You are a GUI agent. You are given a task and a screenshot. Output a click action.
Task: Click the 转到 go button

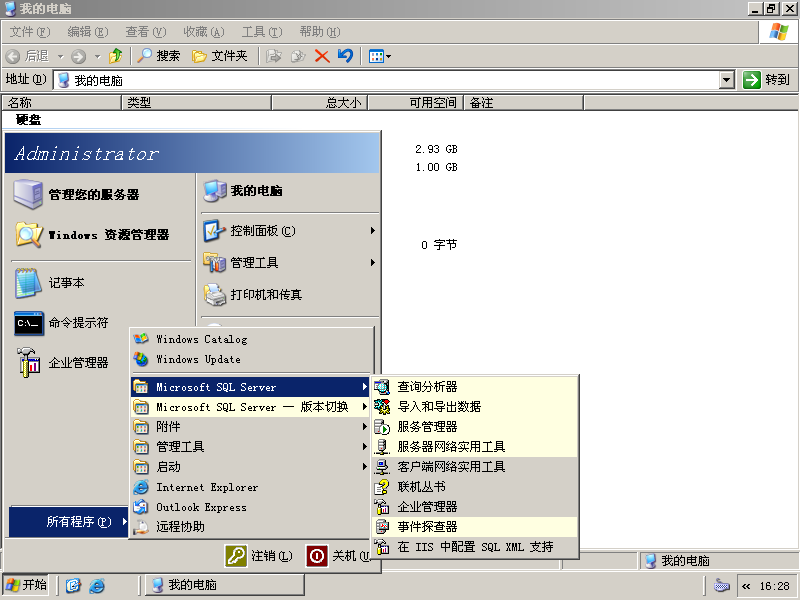(x=767, y=80)
